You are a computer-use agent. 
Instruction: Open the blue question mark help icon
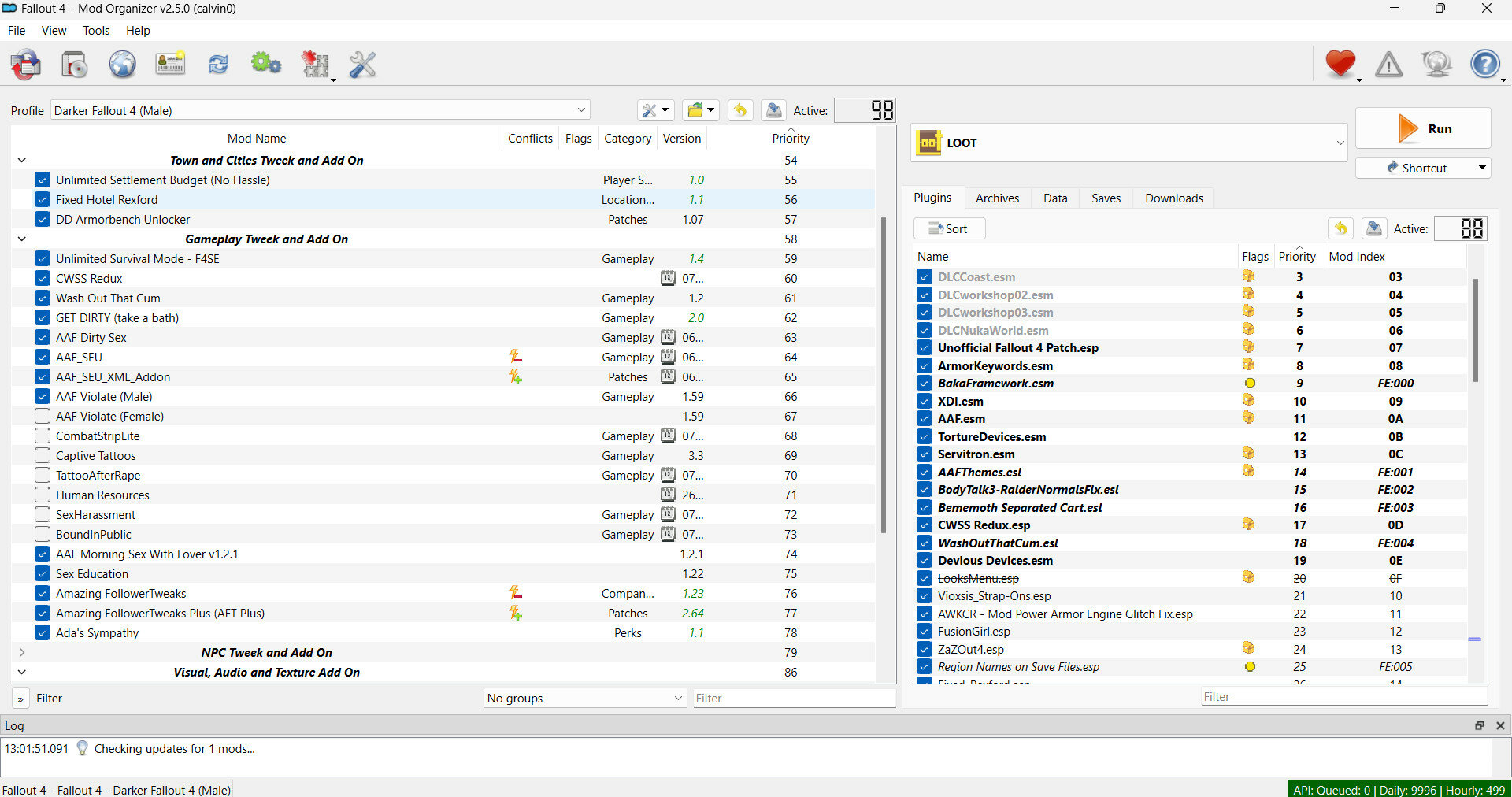pyautogui.click(x=1485, y=64)
